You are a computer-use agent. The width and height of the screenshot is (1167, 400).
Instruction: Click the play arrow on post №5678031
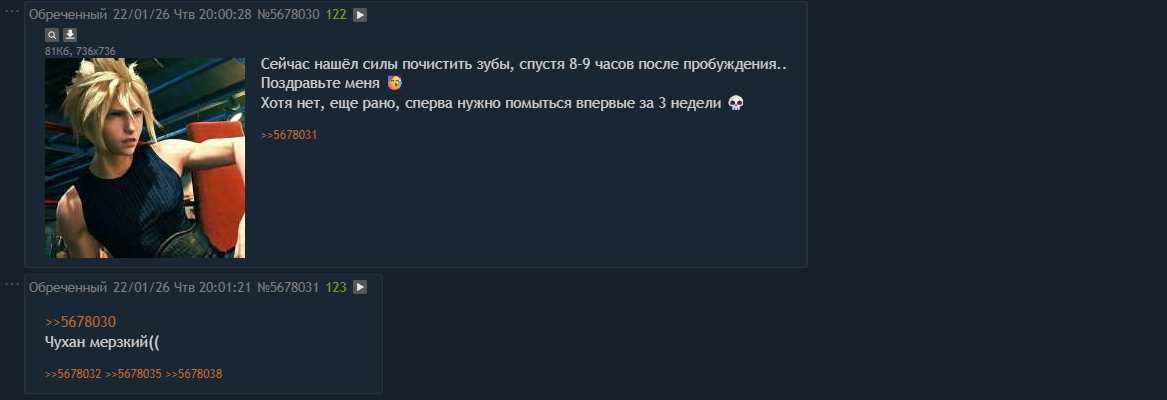[360, 287]
